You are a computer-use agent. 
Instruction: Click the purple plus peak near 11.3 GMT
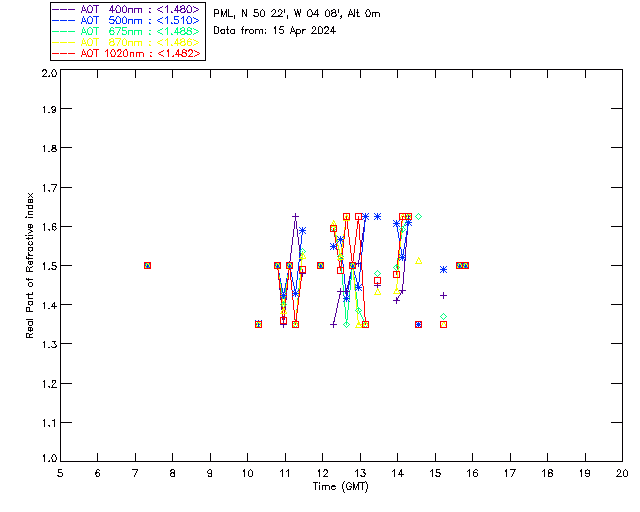coord(296,216)
